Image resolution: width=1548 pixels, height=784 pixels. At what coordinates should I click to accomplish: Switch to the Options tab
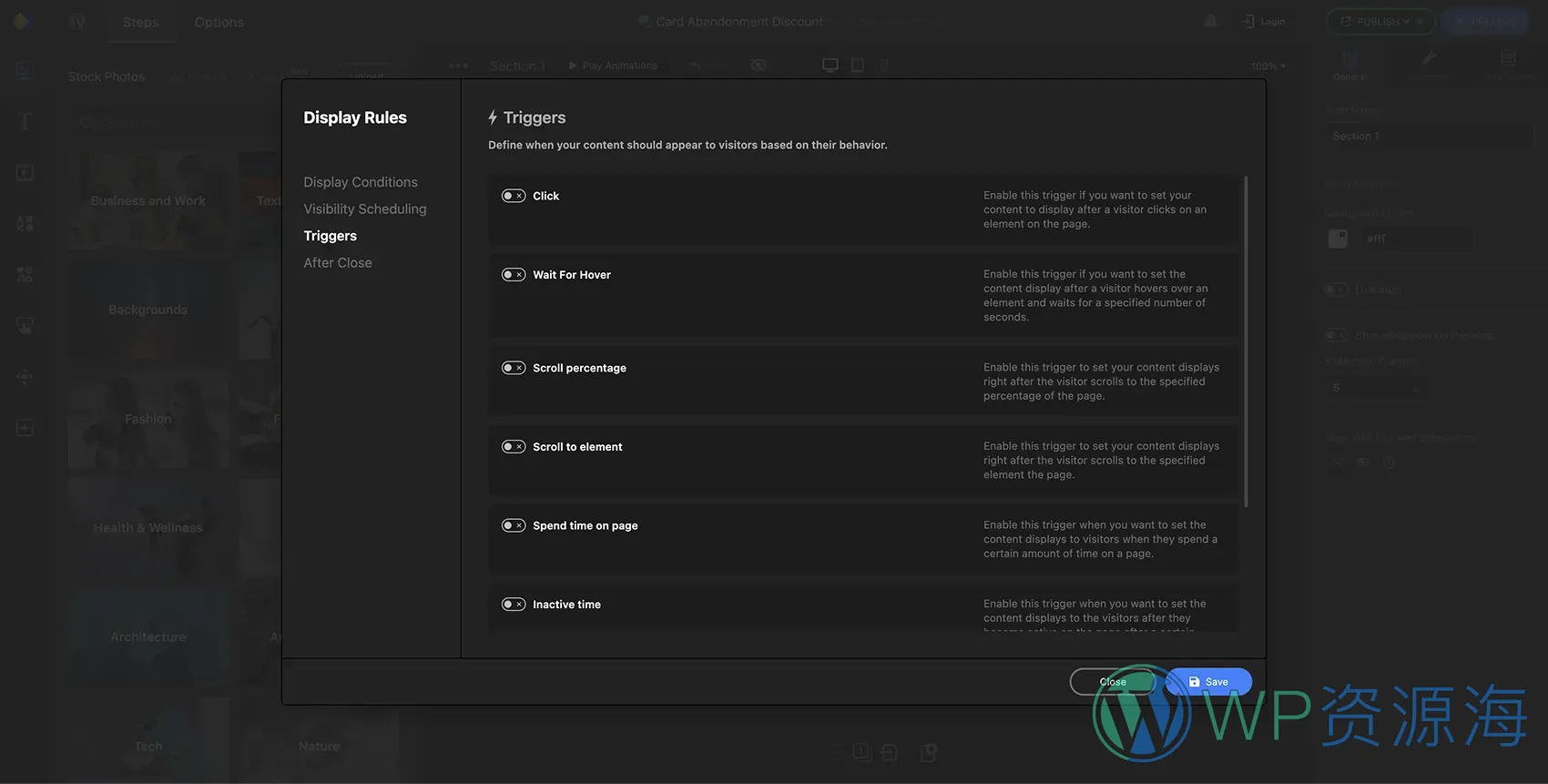219,22
